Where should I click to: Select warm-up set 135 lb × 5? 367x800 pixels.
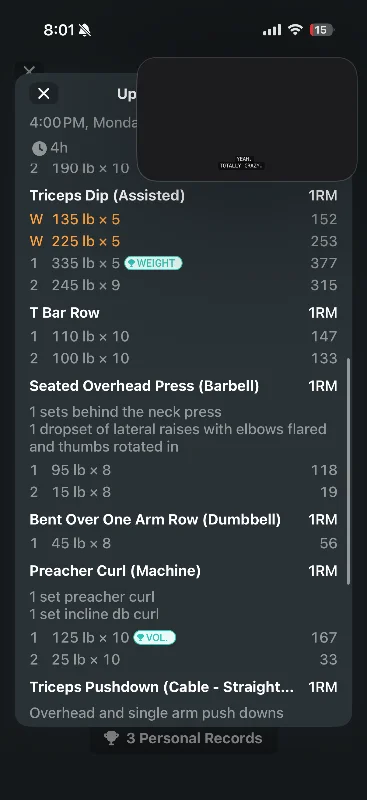pos(183,219)
